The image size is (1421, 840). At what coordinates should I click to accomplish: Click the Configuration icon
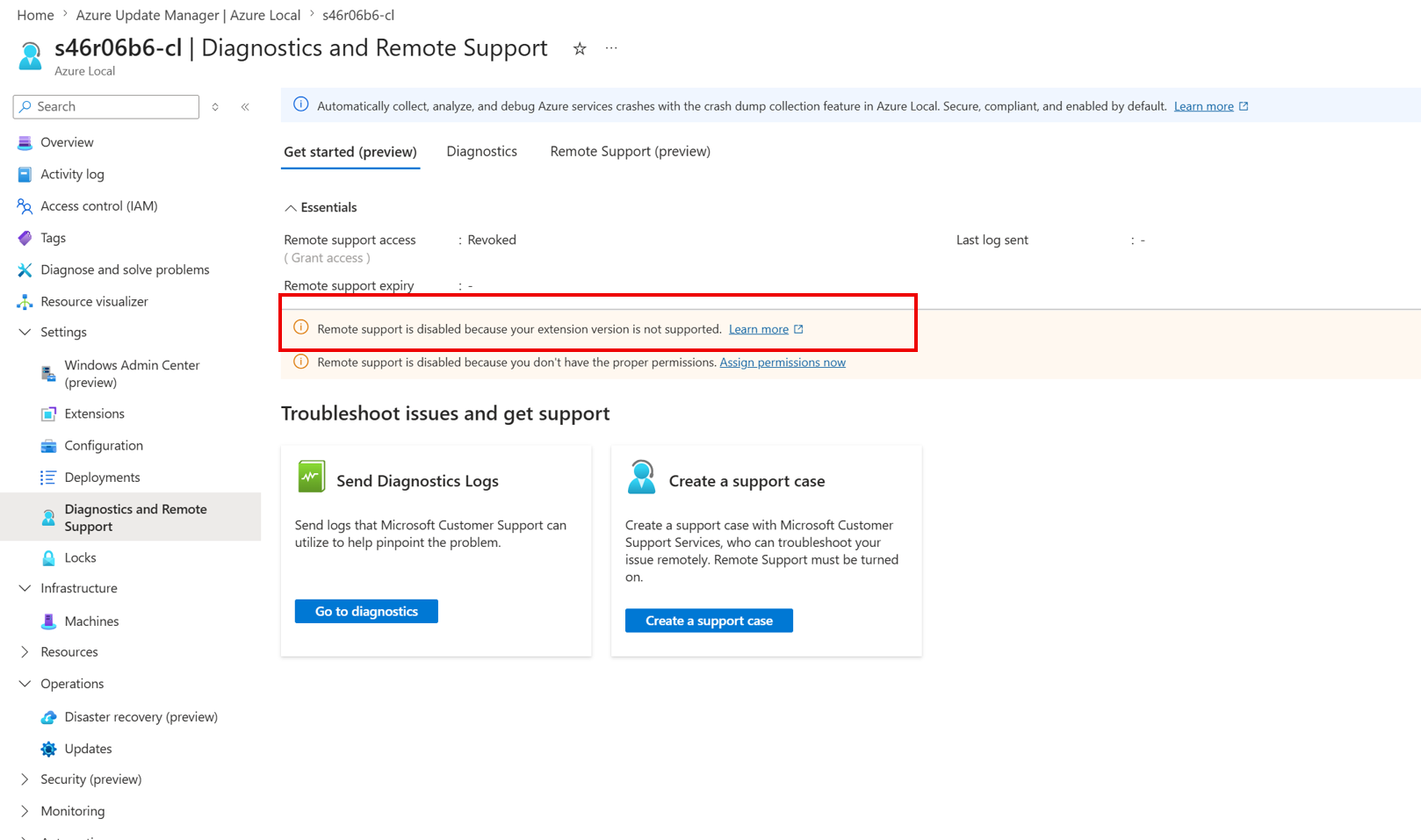48,446
